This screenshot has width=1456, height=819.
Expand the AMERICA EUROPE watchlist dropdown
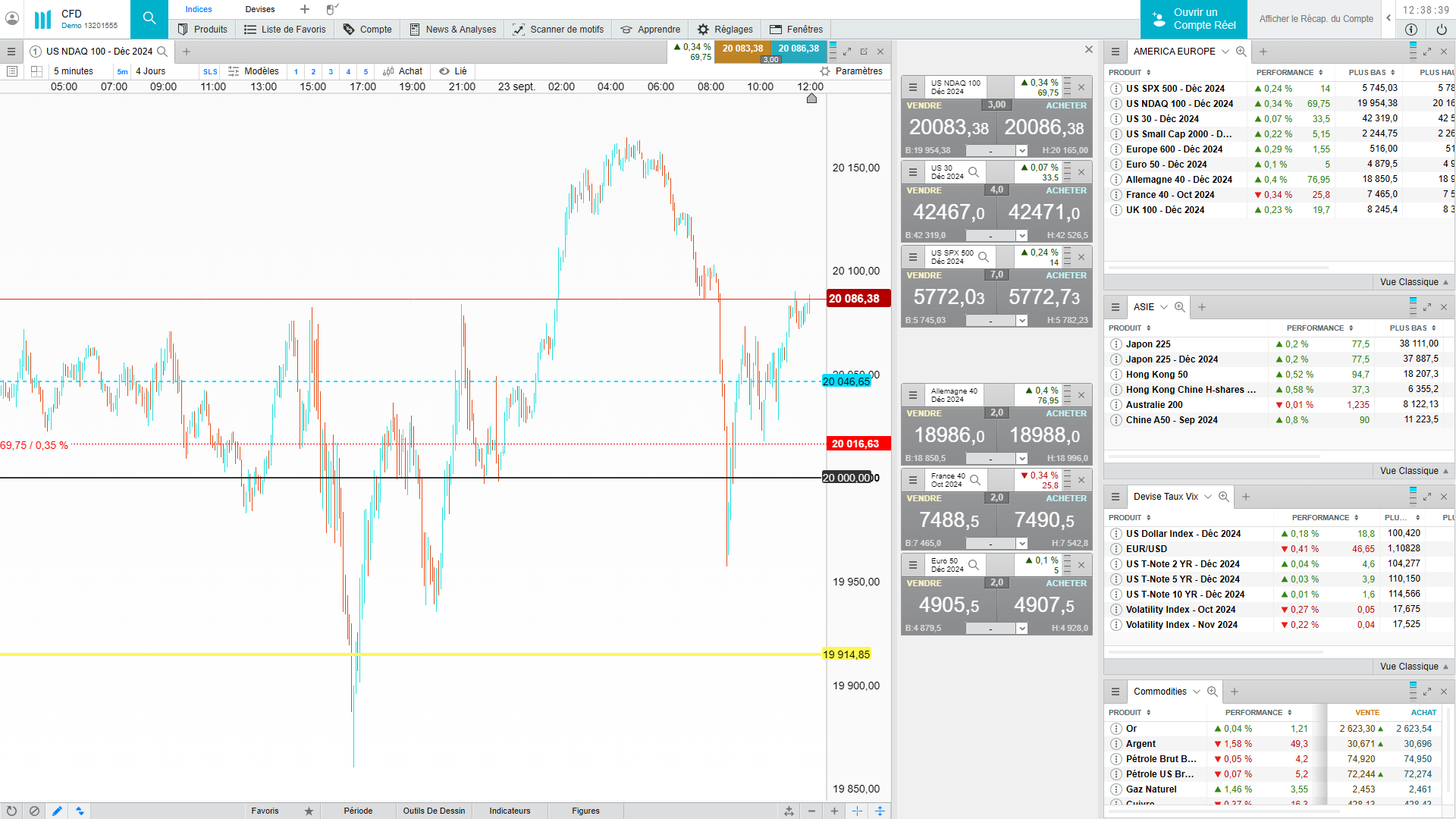click(x=1225, y=52)
